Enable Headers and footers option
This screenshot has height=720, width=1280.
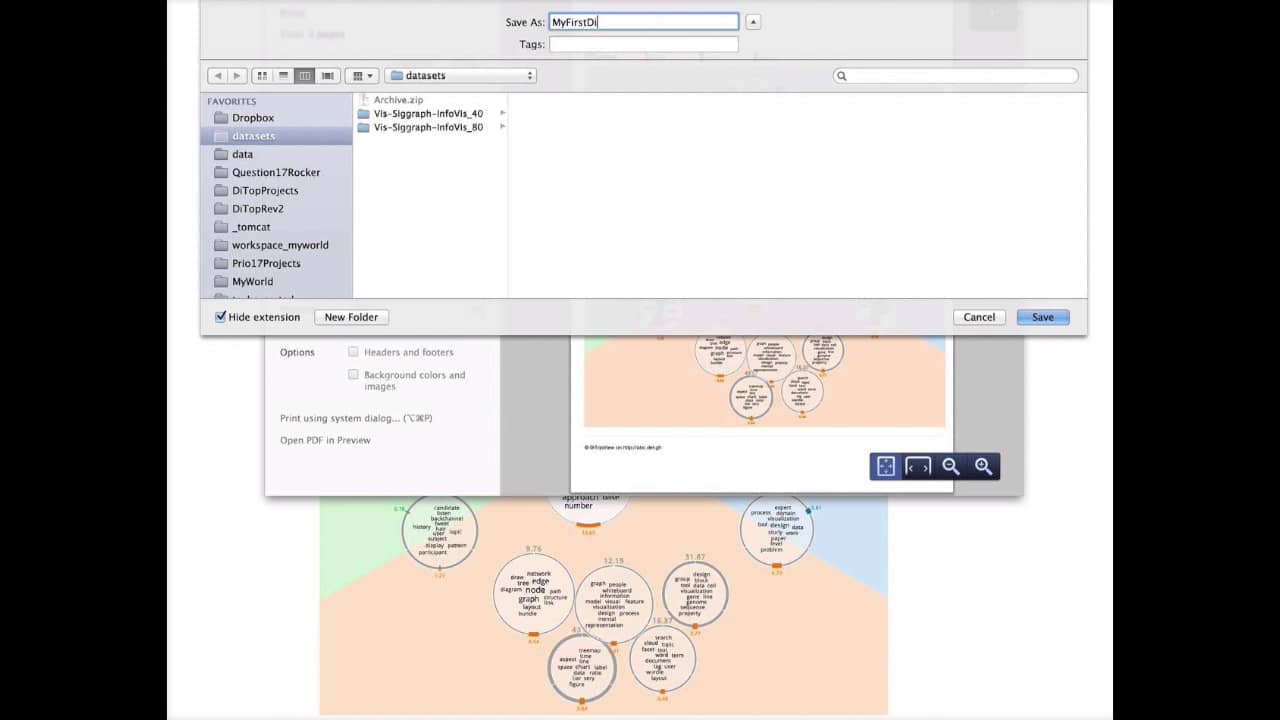point(353,352)
